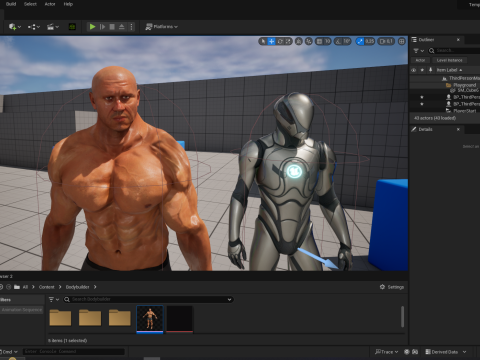
Task: Toggle grid snapping in the viewport
Action: [319, 41]
